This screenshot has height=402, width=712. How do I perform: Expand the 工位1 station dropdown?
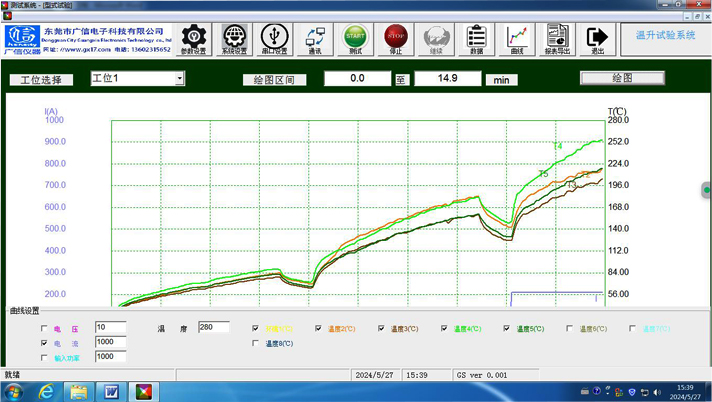(x=180, y=78)
